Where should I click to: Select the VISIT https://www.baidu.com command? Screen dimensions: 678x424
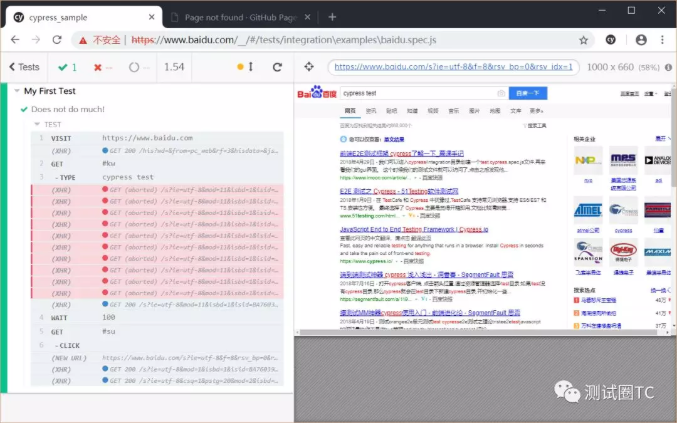pos(157,138)
